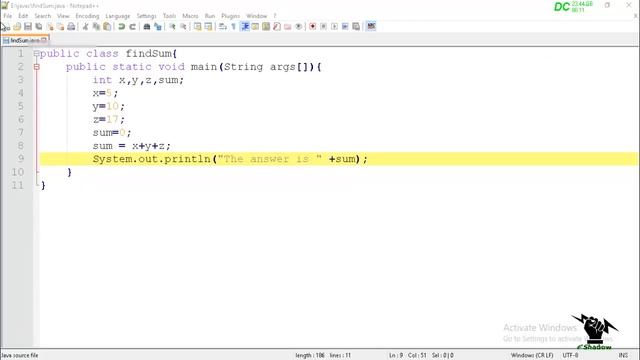This screenshot has width=640, height=360.
Task: Click the Zoom In toolbar icon
Action: point(172,27)
